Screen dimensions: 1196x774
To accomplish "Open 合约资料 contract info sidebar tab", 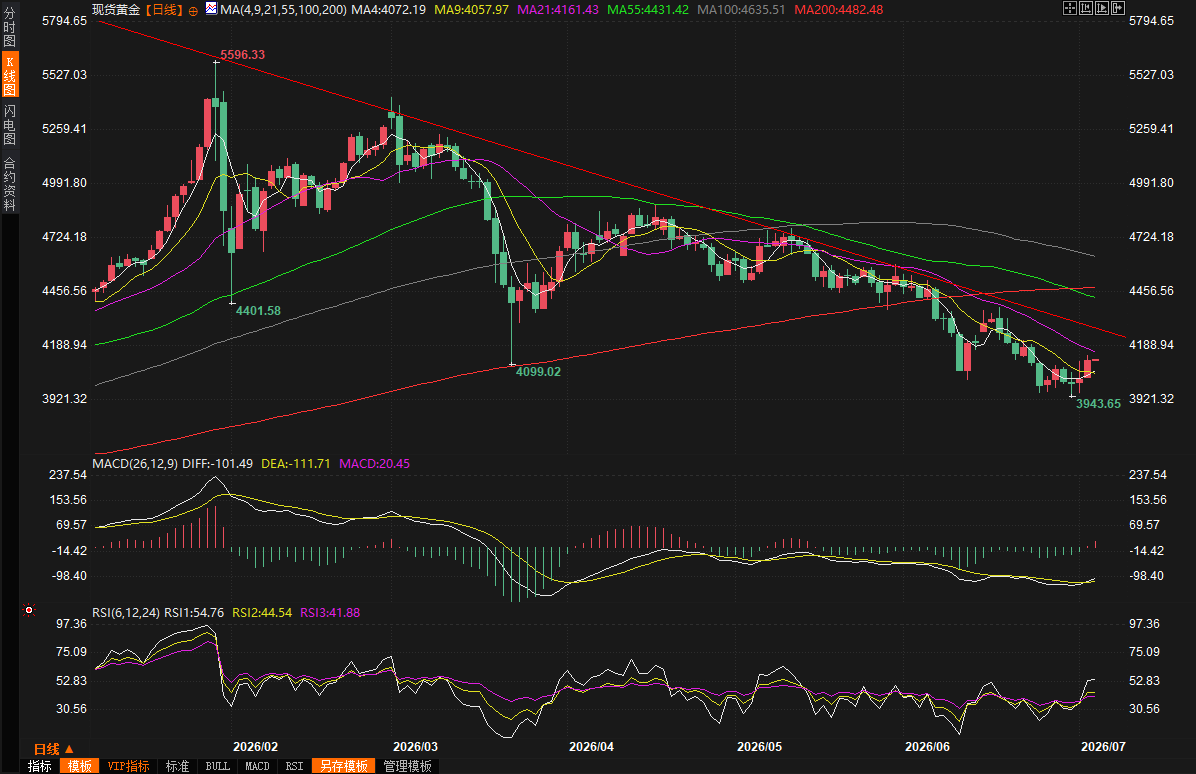I will coord(9,183).
